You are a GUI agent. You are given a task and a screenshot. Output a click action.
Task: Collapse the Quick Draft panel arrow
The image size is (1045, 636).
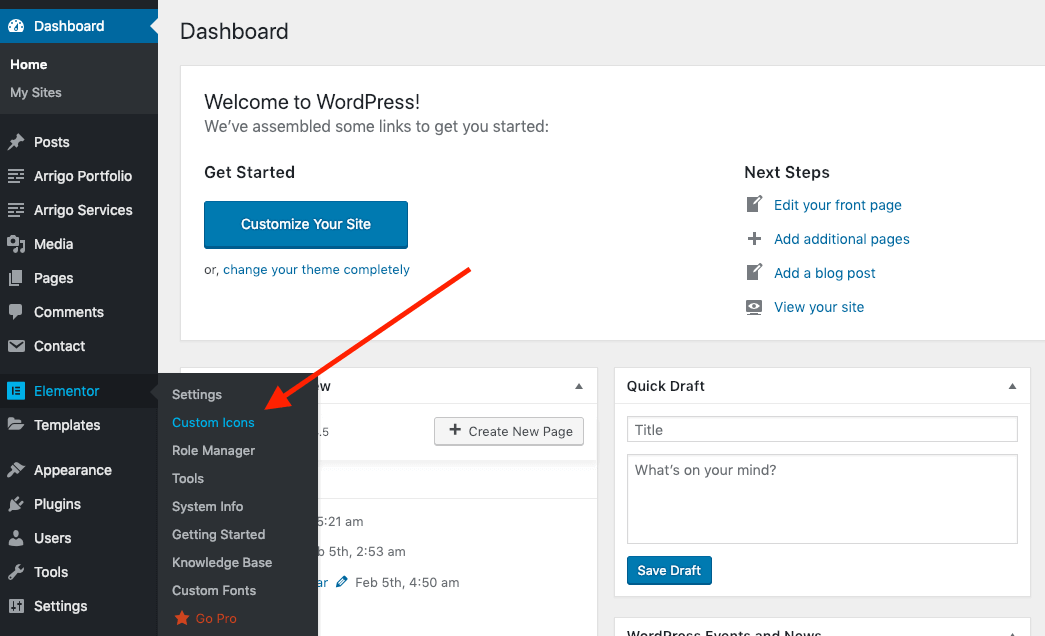[1012, 386]
